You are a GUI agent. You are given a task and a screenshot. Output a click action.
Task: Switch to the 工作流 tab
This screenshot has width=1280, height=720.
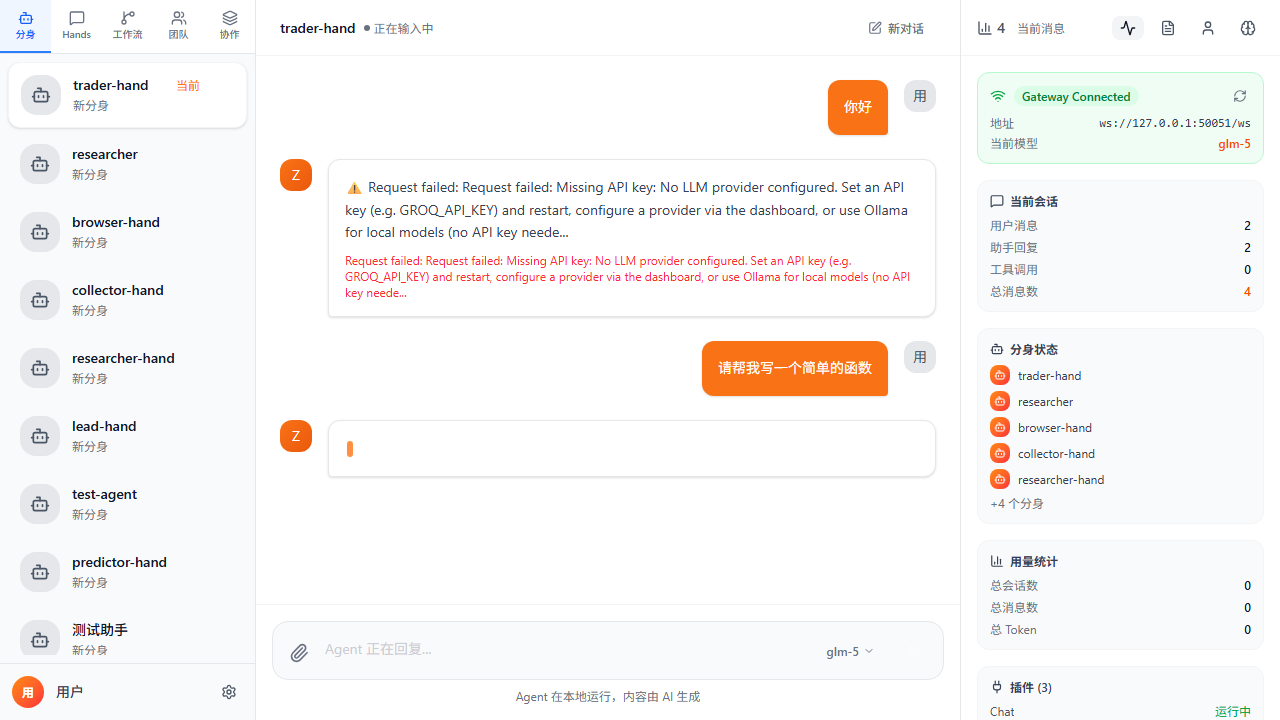(x=127, y=26)
